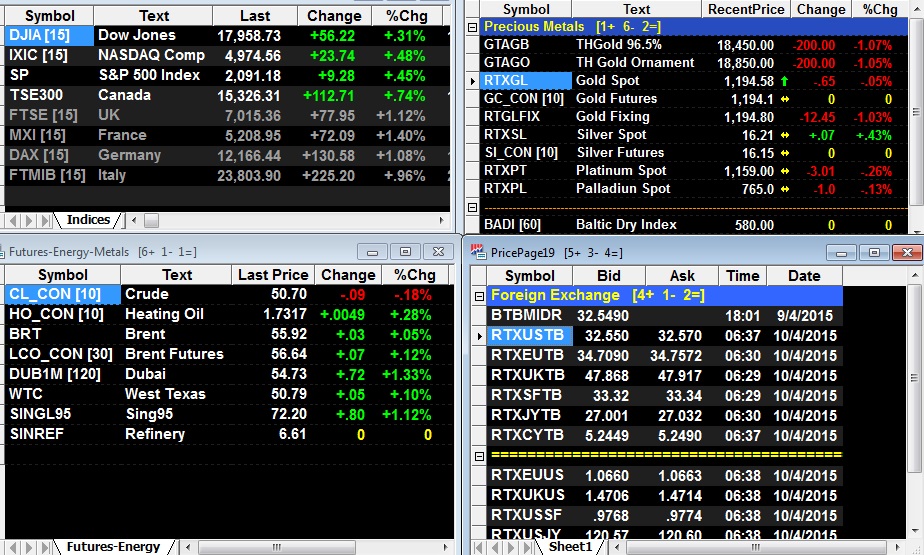Collapse the group above BADI row
The height and width of the screenshot is (555, 924).
coord(472,207)
